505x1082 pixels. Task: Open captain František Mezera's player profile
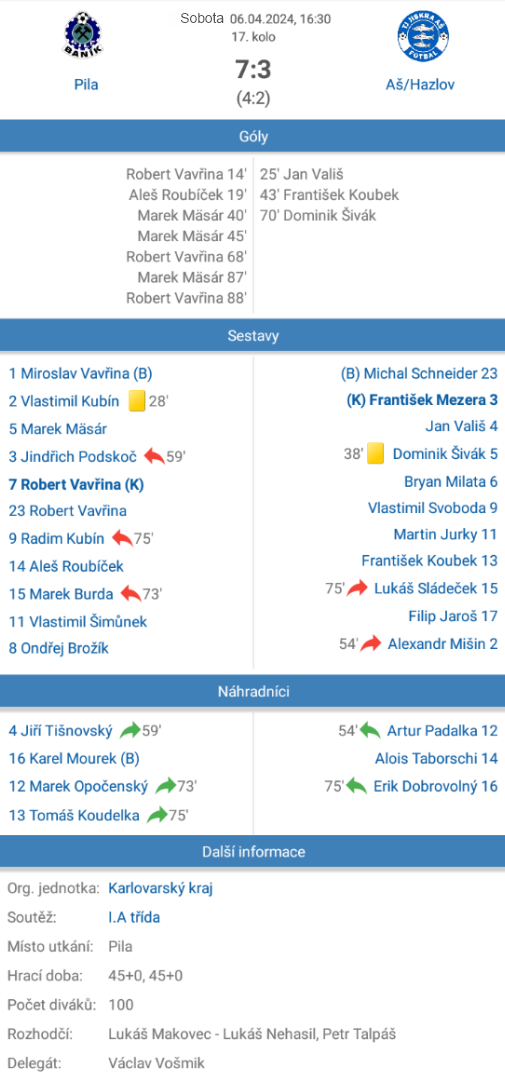click(424, 399)
